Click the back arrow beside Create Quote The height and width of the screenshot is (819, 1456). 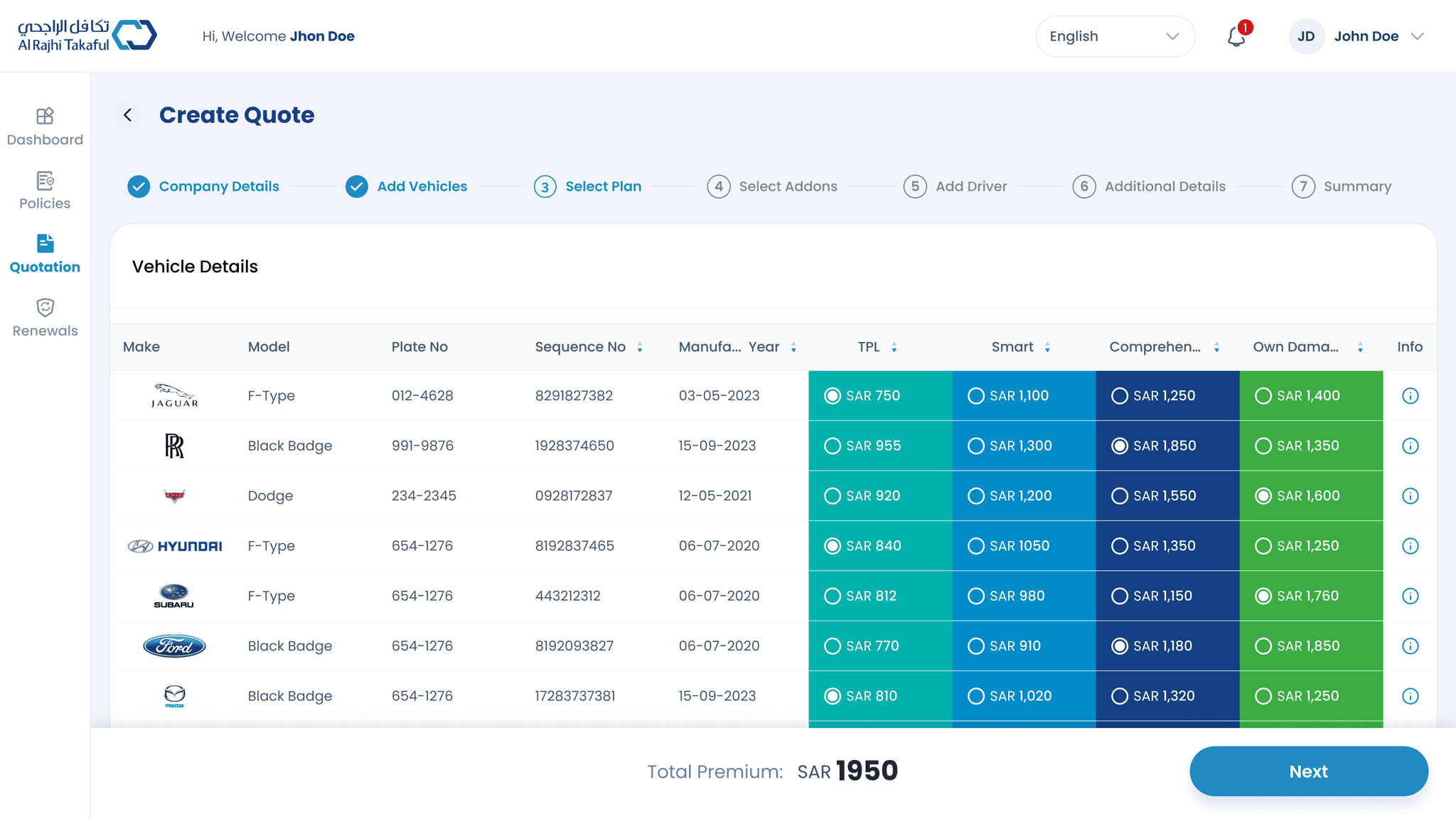[128, 115]
